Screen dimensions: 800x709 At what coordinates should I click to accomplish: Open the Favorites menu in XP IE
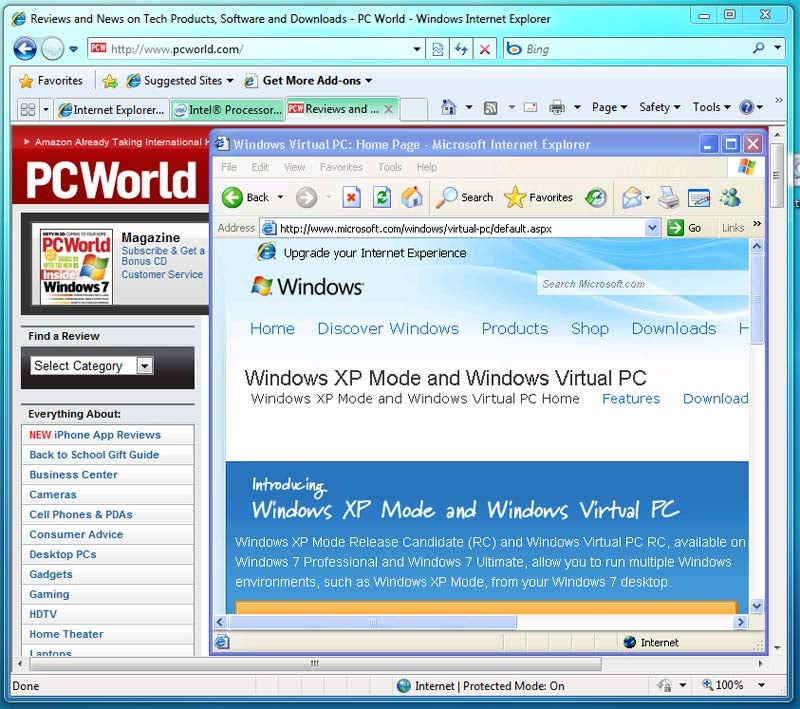341,167
